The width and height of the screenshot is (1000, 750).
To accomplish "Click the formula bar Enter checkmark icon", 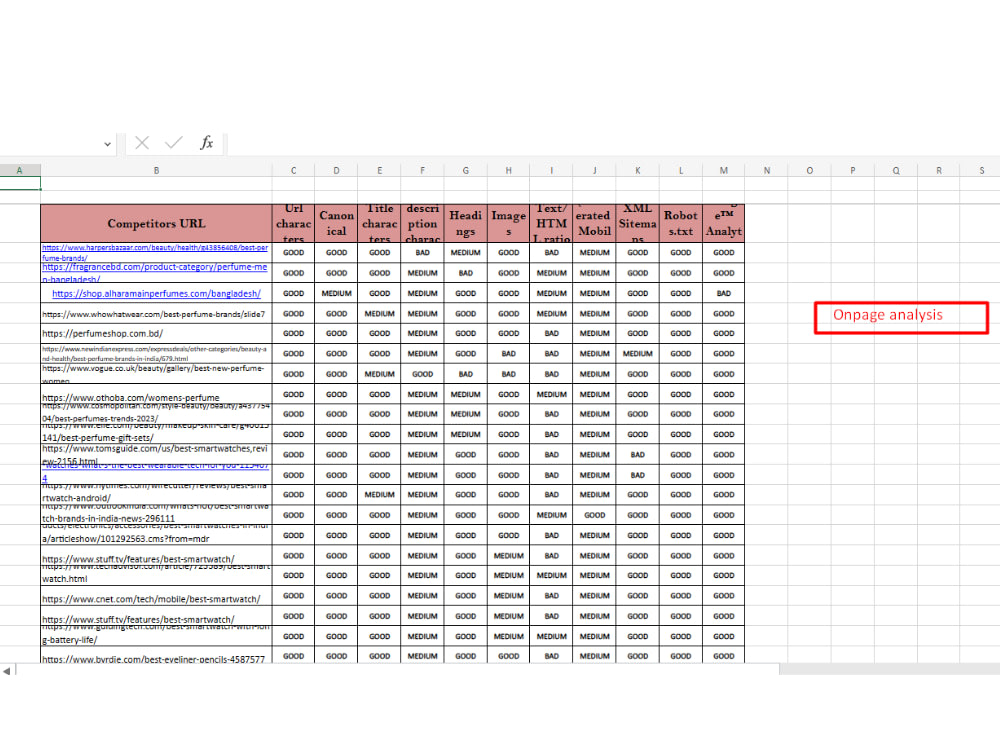I will (x=173, y=142).
